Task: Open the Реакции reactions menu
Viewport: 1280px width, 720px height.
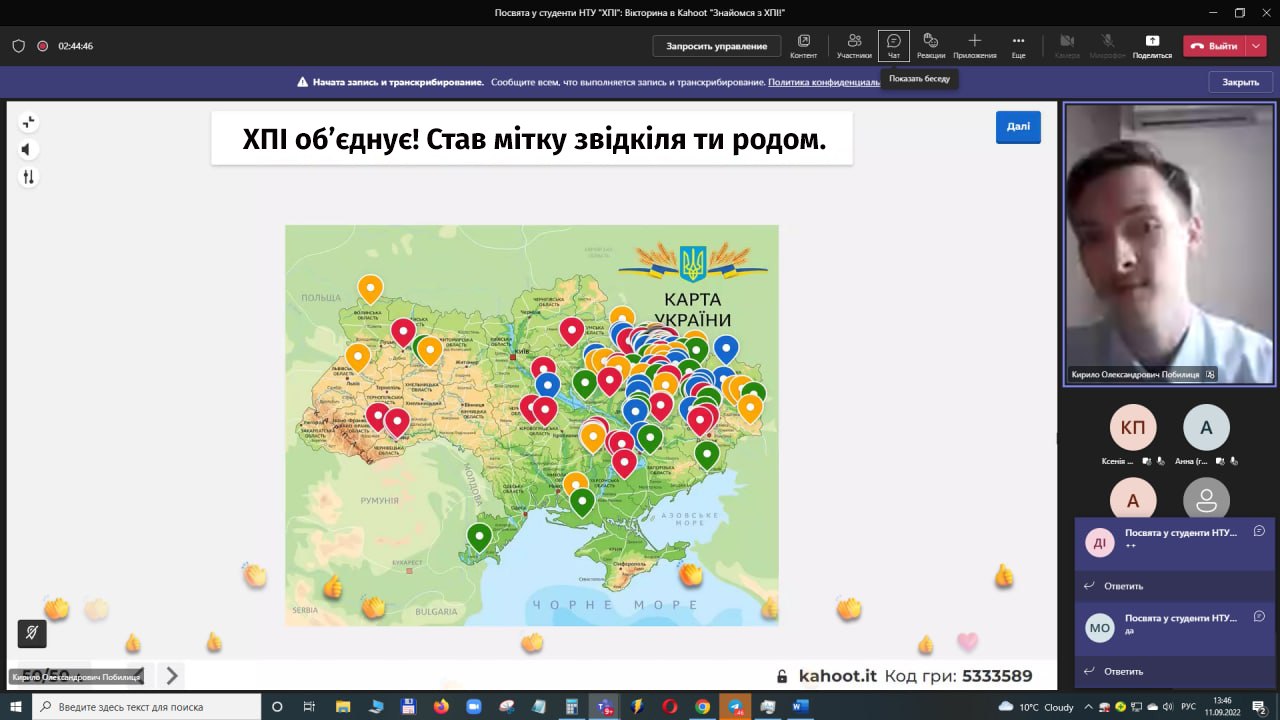Action: tap(931, 45)
